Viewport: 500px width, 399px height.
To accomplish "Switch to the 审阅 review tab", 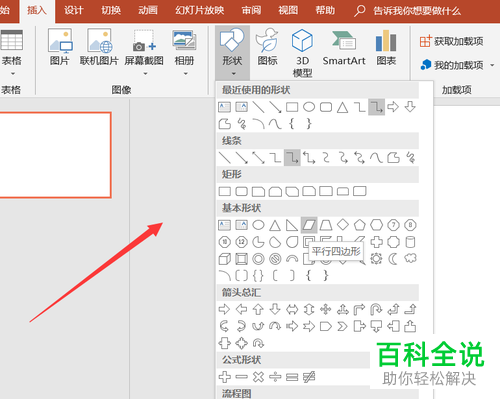I will (251, 11).
